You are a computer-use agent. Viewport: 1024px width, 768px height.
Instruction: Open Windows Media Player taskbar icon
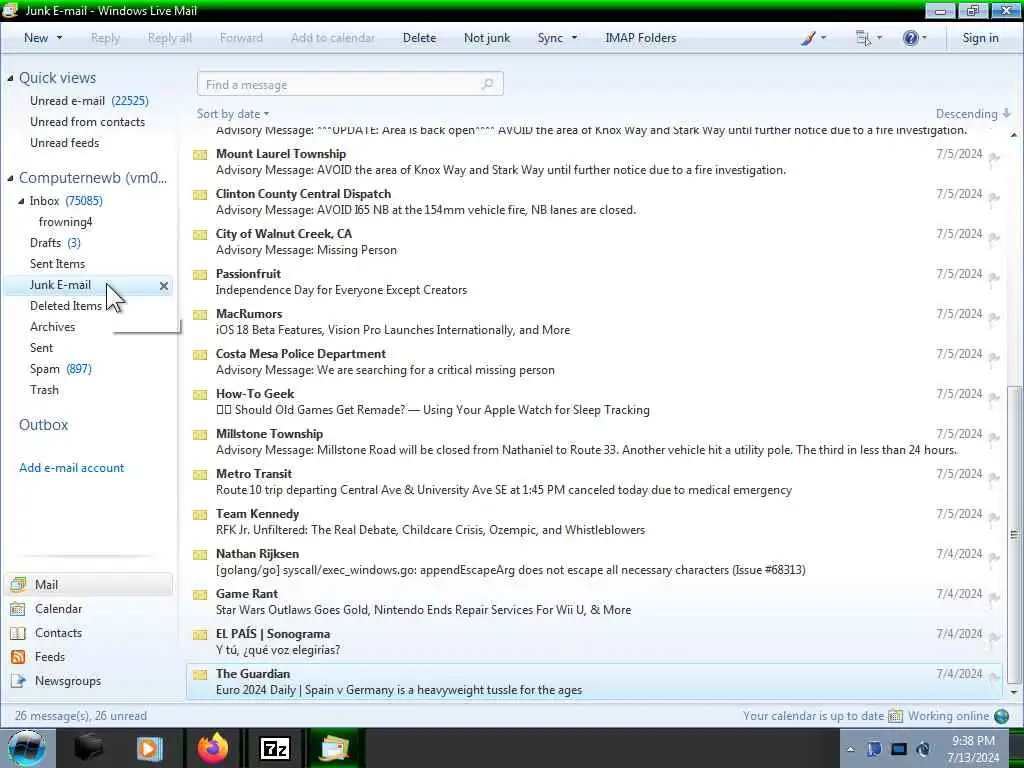click(x=150, y=748)
